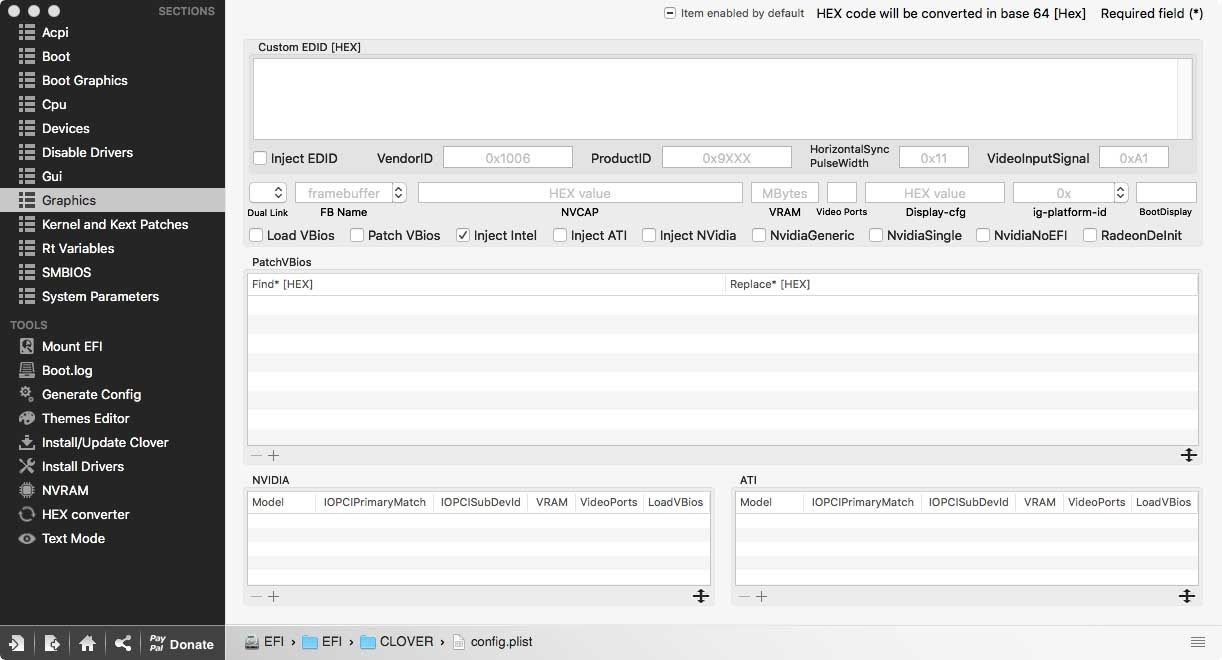Click the VideoInputSignal field

tap(1134, 157)
